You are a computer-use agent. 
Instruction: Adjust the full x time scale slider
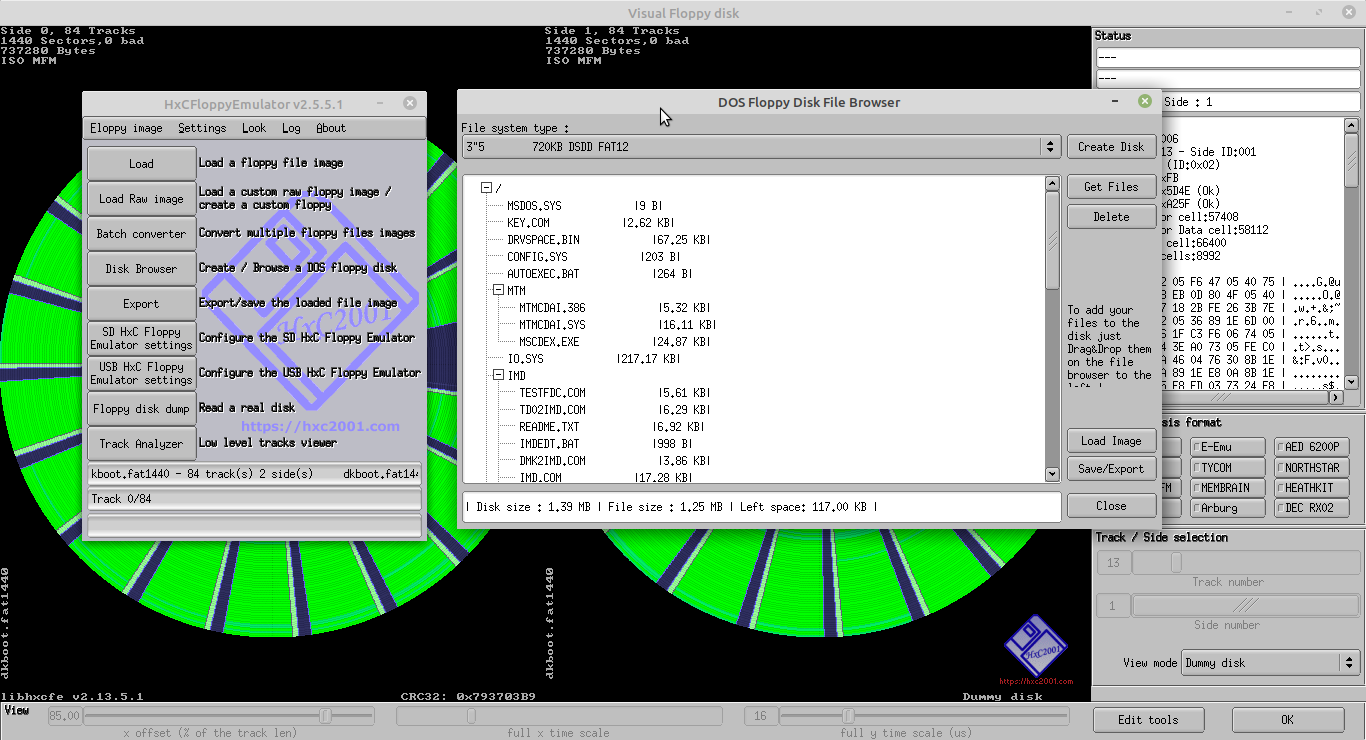tap(558, 716)
